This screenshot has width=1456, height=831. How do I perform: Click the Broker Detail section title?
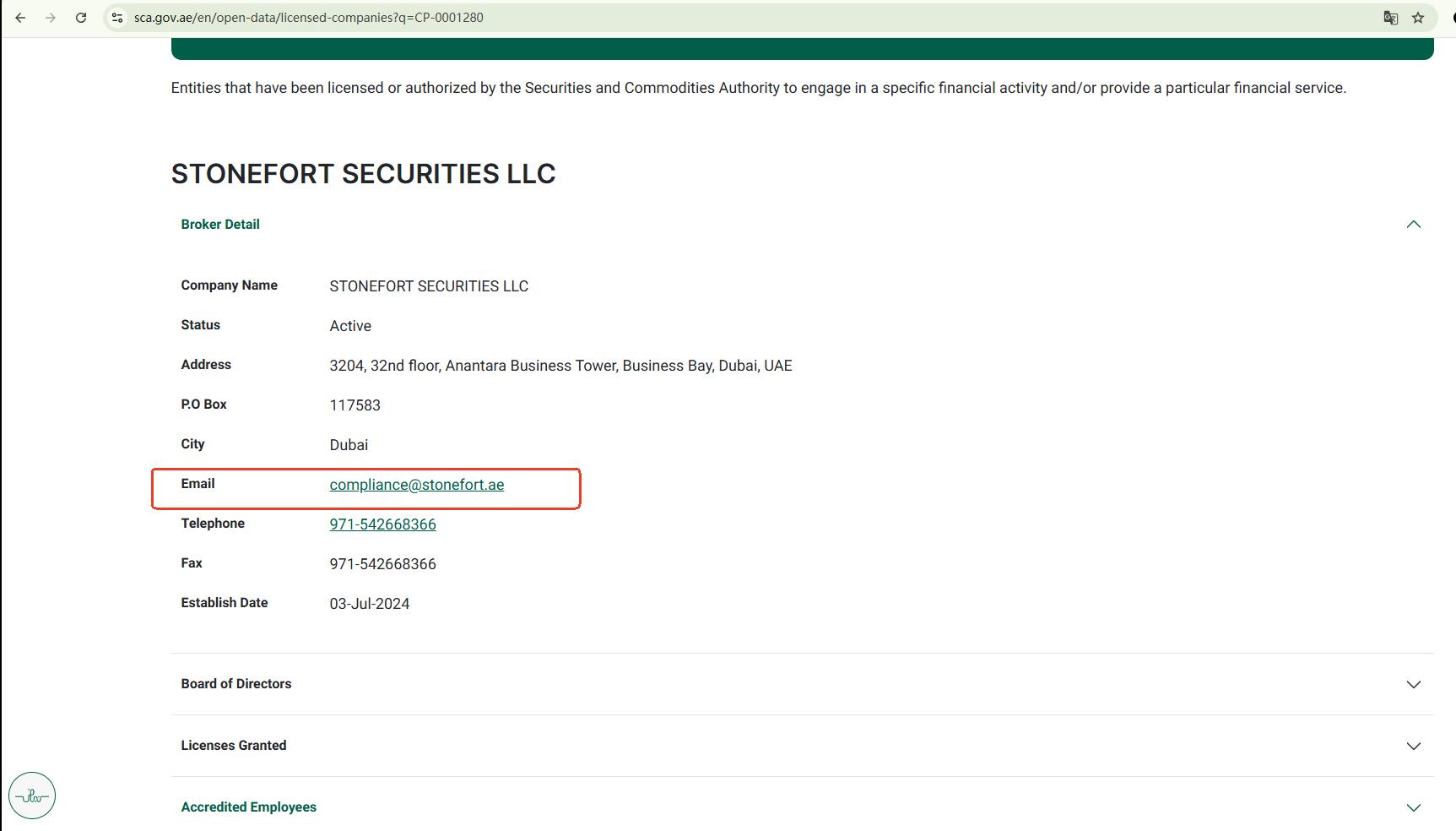(x=220, y=225)
